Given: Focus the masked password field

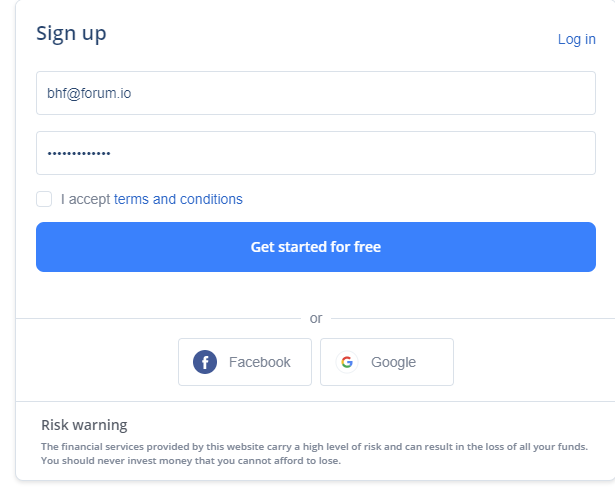Looking at the screenshot, I should 316,153.
